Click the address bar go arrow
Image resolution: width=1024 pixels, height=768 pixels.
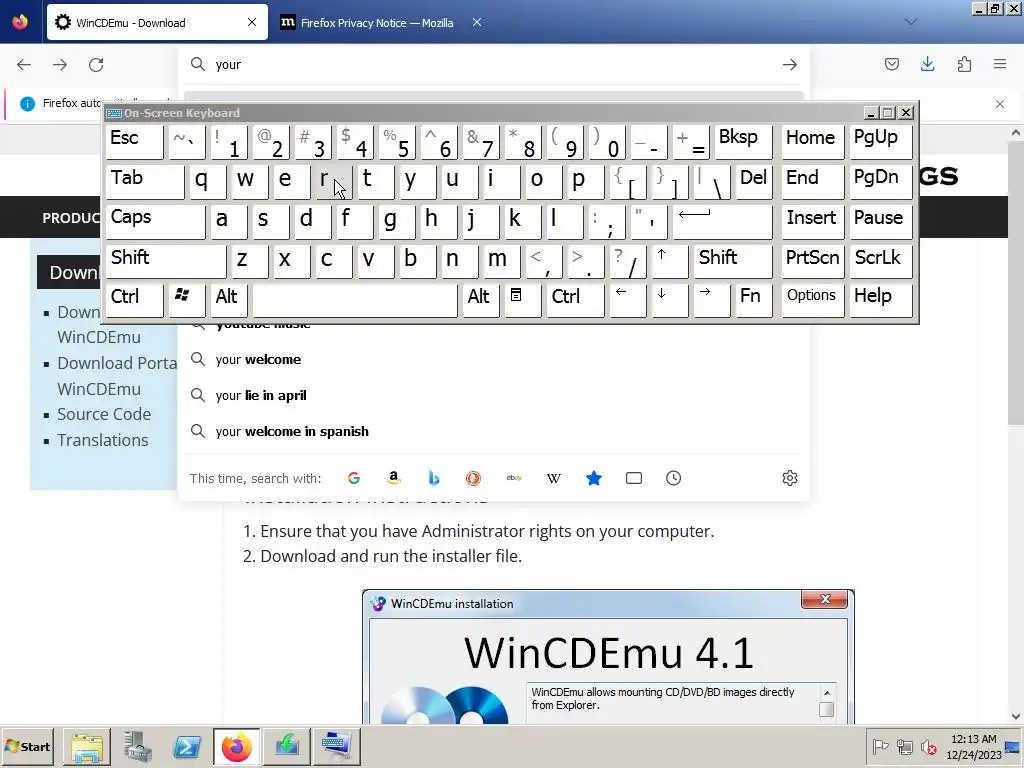790,65
